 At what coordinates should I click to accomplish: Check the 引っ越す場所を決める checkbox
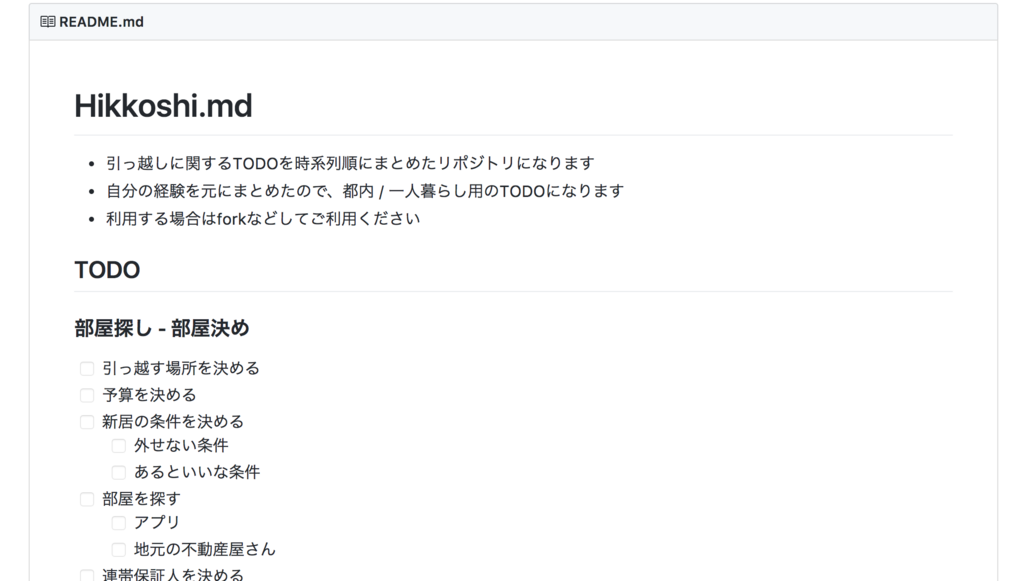pyautogui.click(x=86, y=368)
